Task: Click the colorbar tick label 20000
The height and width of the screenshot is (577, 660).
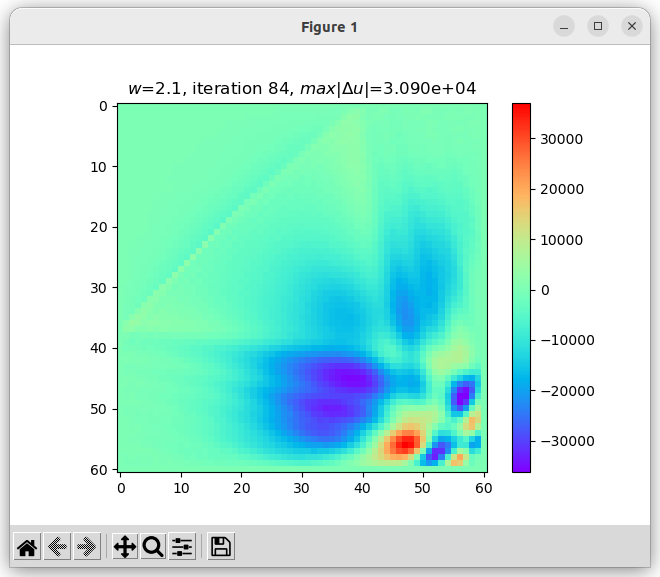Action: (562, 189)
